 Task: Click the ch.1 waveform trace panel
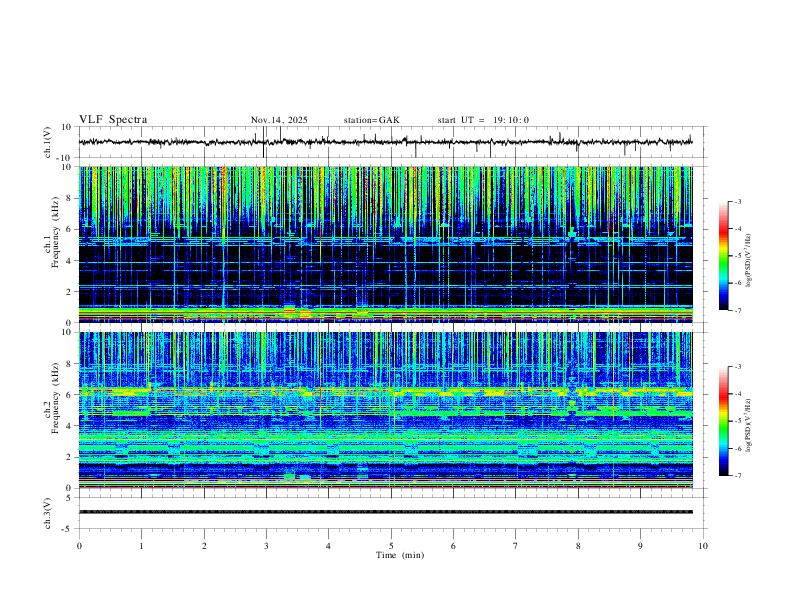393,142
